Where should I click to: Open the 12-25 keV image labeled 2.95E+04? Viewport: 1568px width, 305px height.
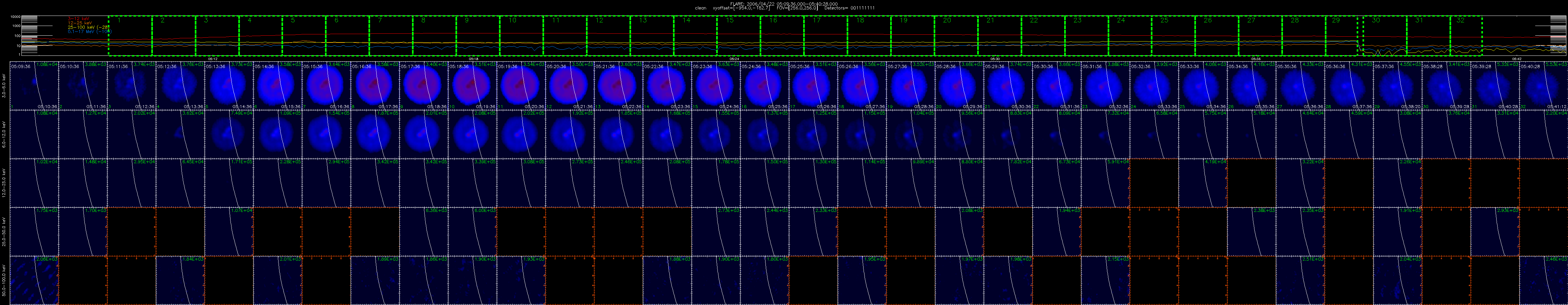click(x=131, y=183)
